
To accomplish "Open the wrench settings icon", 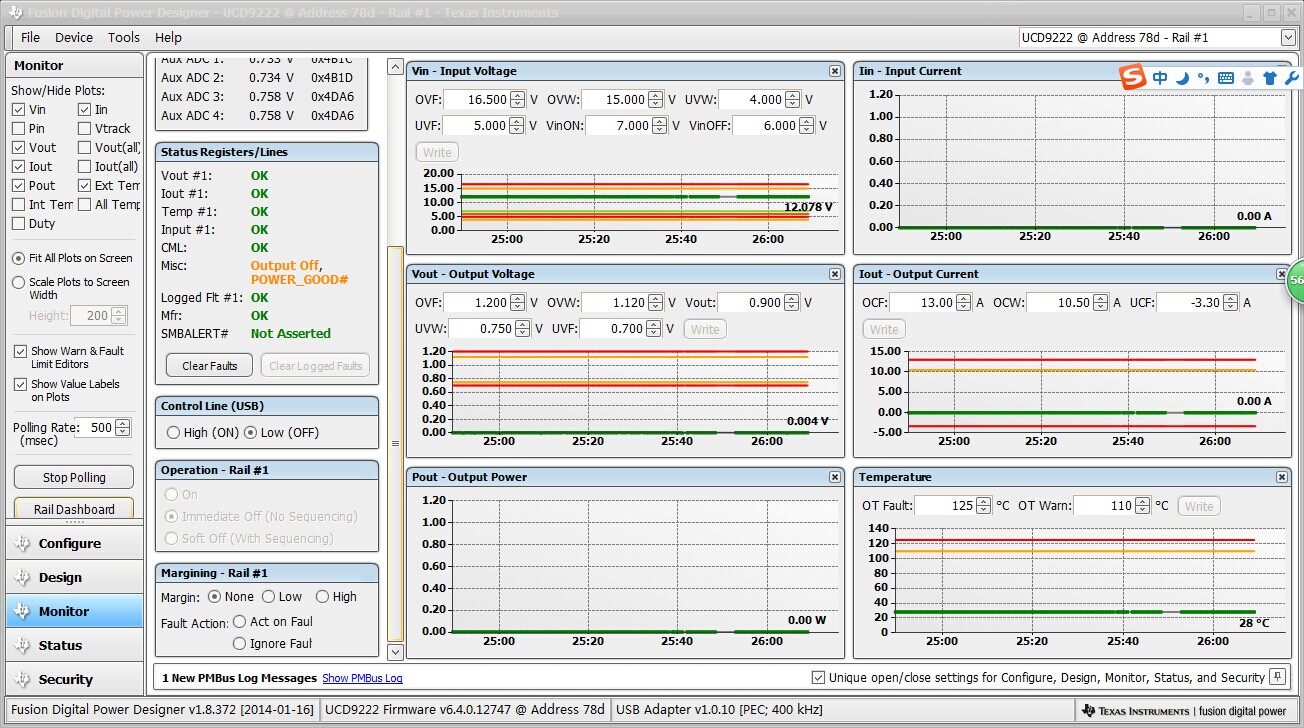I will click(x=1291, y=78).
